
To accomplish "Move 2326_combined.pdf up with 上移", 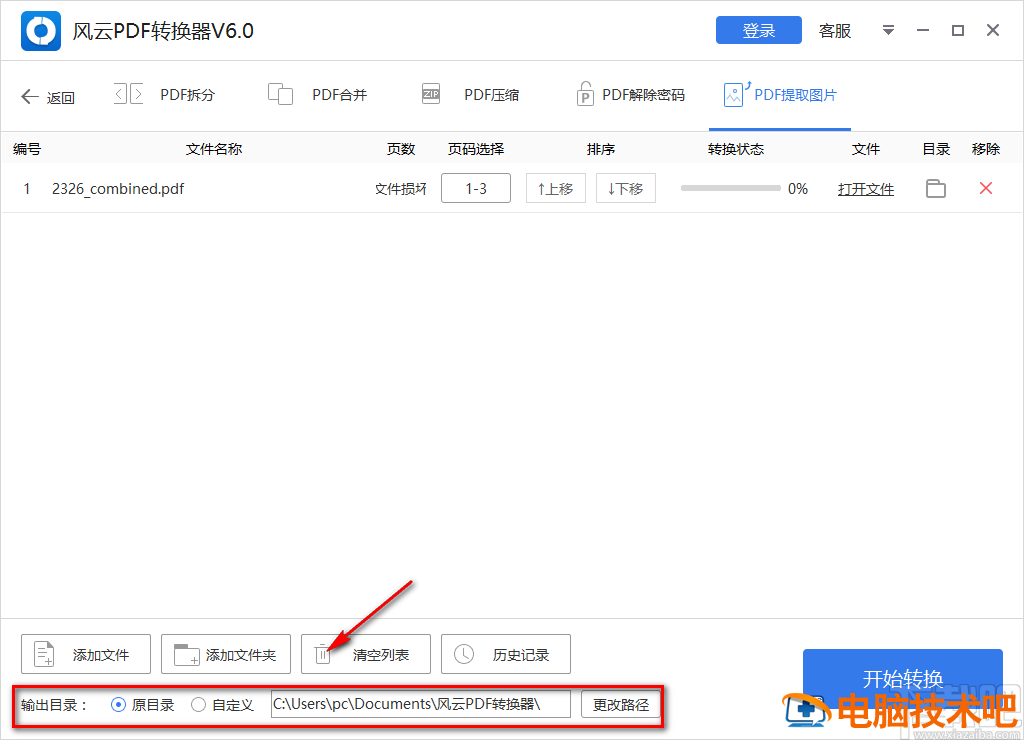I will click(556, 189).
